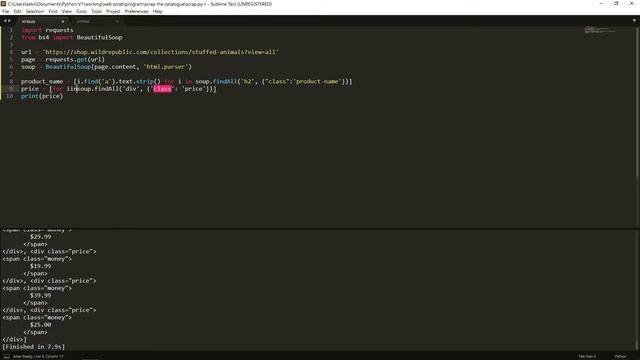Click 'product-name' class string on line 8
The width and height of the screenshot is (640, 360).
[x=317, y=81]
